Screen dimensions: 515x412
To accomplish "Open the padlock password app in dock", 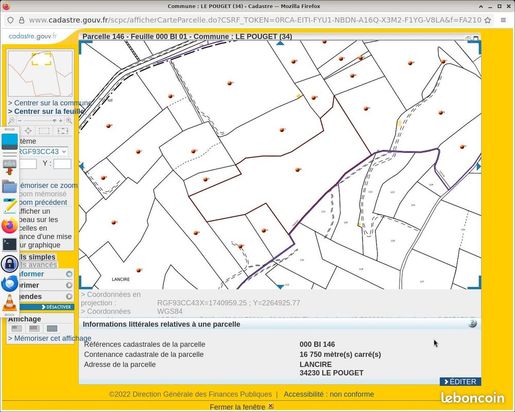I will pyautogui.click(x=9, y=264).
